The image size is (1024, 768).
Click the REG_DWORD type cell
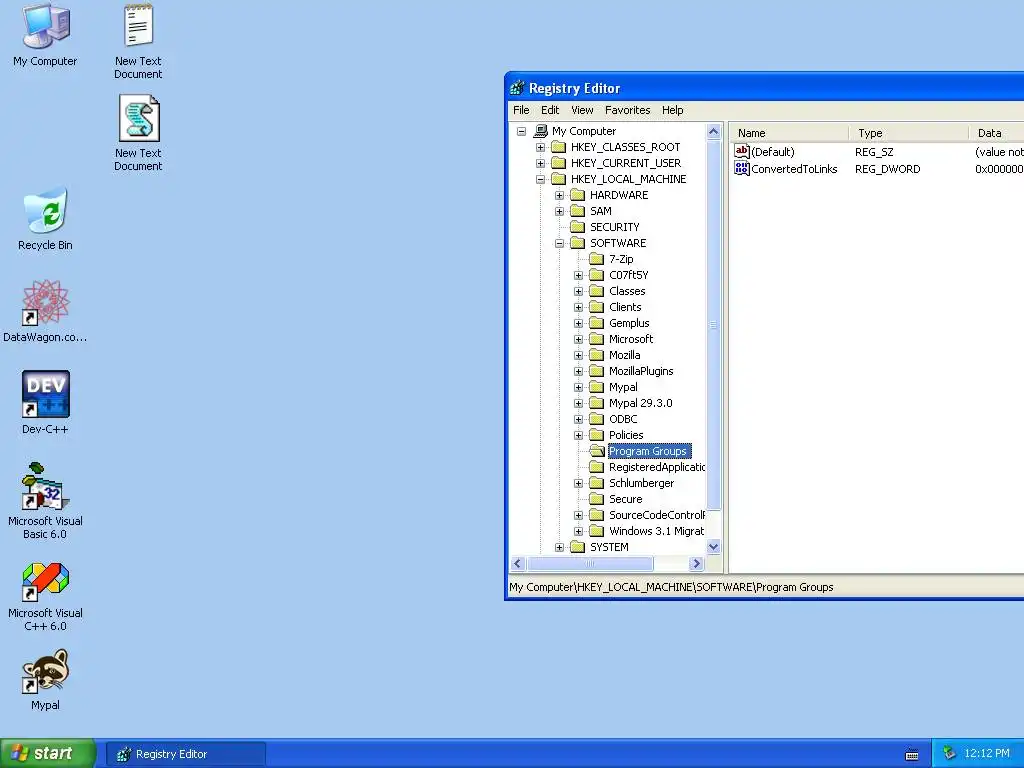(888, 169)
